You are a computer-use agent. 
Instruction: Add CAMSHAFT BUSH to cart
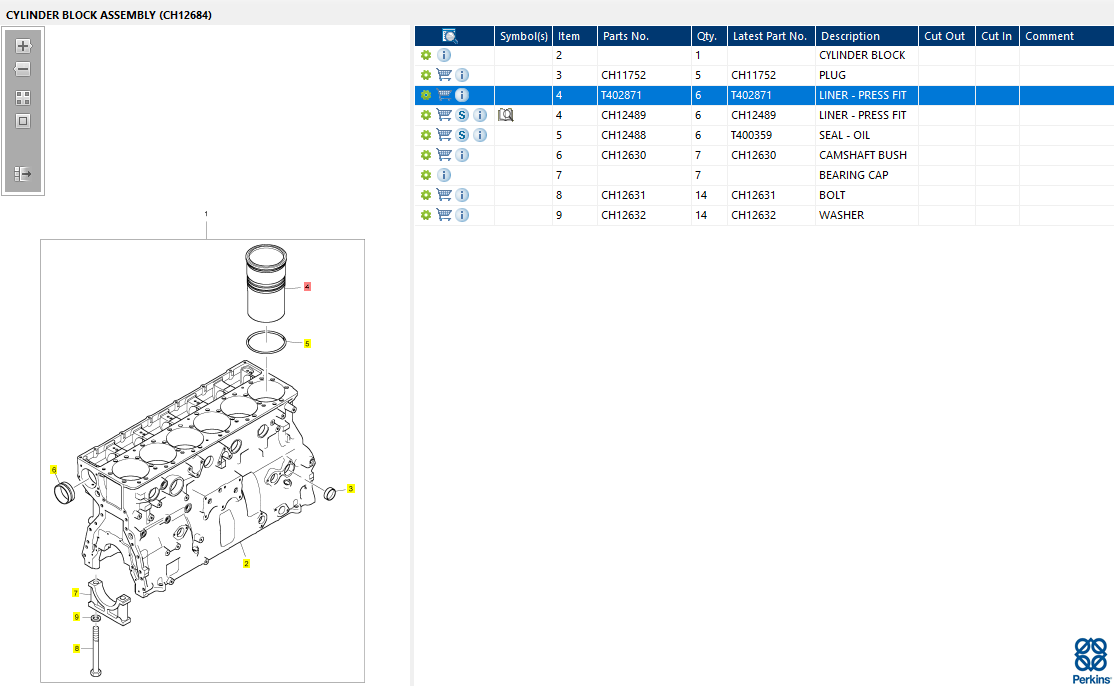click(x=444, y=155)
